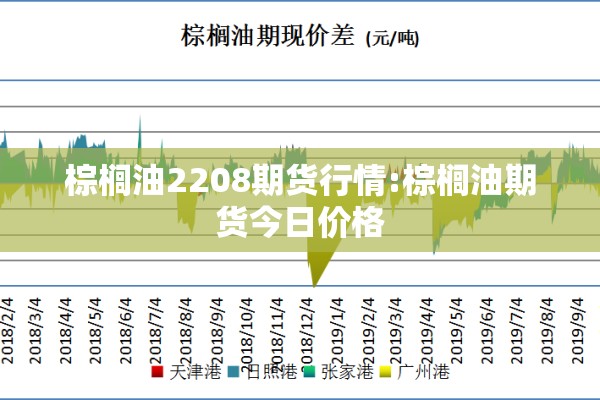This screenshot has width=600, height=400.
Task: Click the 2018/9/4 axis date
Action: pyautogui.click(x=216, y=330)
